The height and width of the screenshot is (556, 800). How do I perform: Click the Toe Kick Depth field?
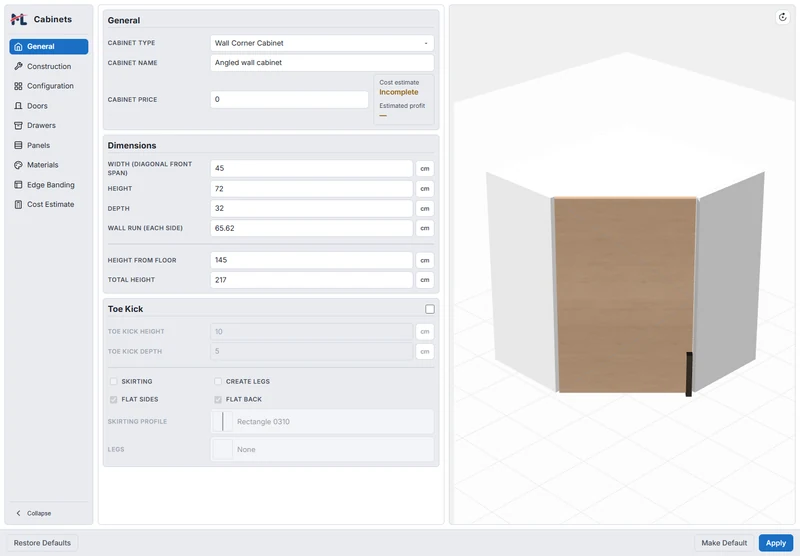pyautogui.click(x=311, y=351)
